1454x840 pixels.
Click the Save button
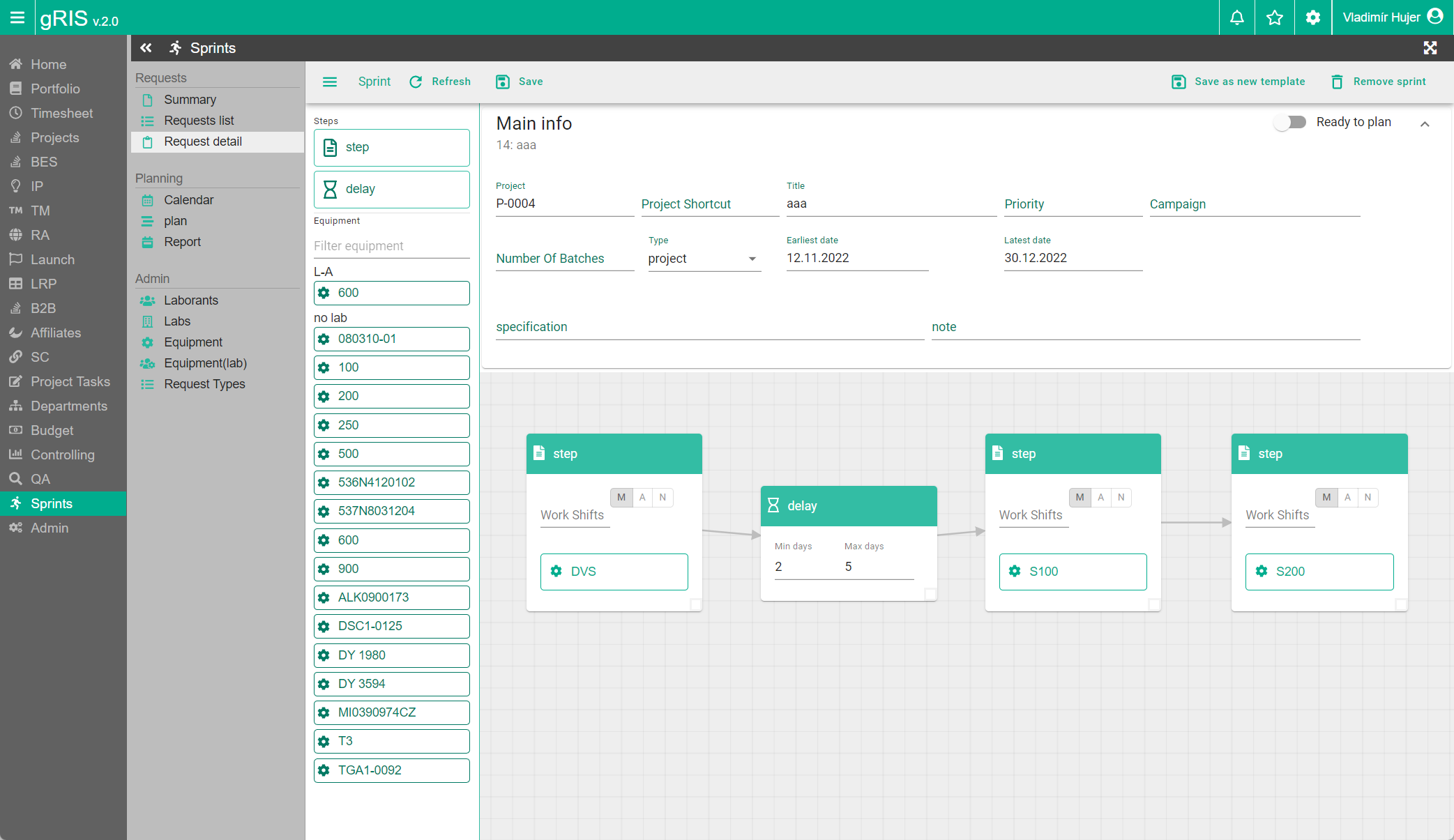519,82
